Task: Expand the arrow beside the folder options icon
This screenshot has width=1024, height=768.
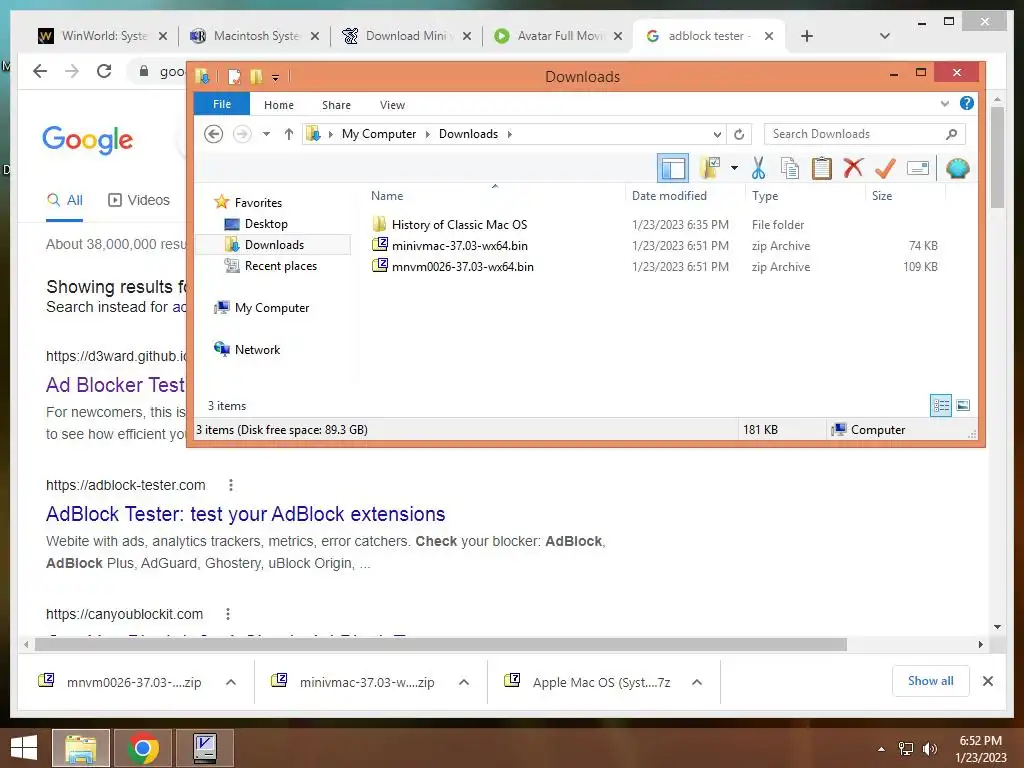Action: [x=735, y=168]
